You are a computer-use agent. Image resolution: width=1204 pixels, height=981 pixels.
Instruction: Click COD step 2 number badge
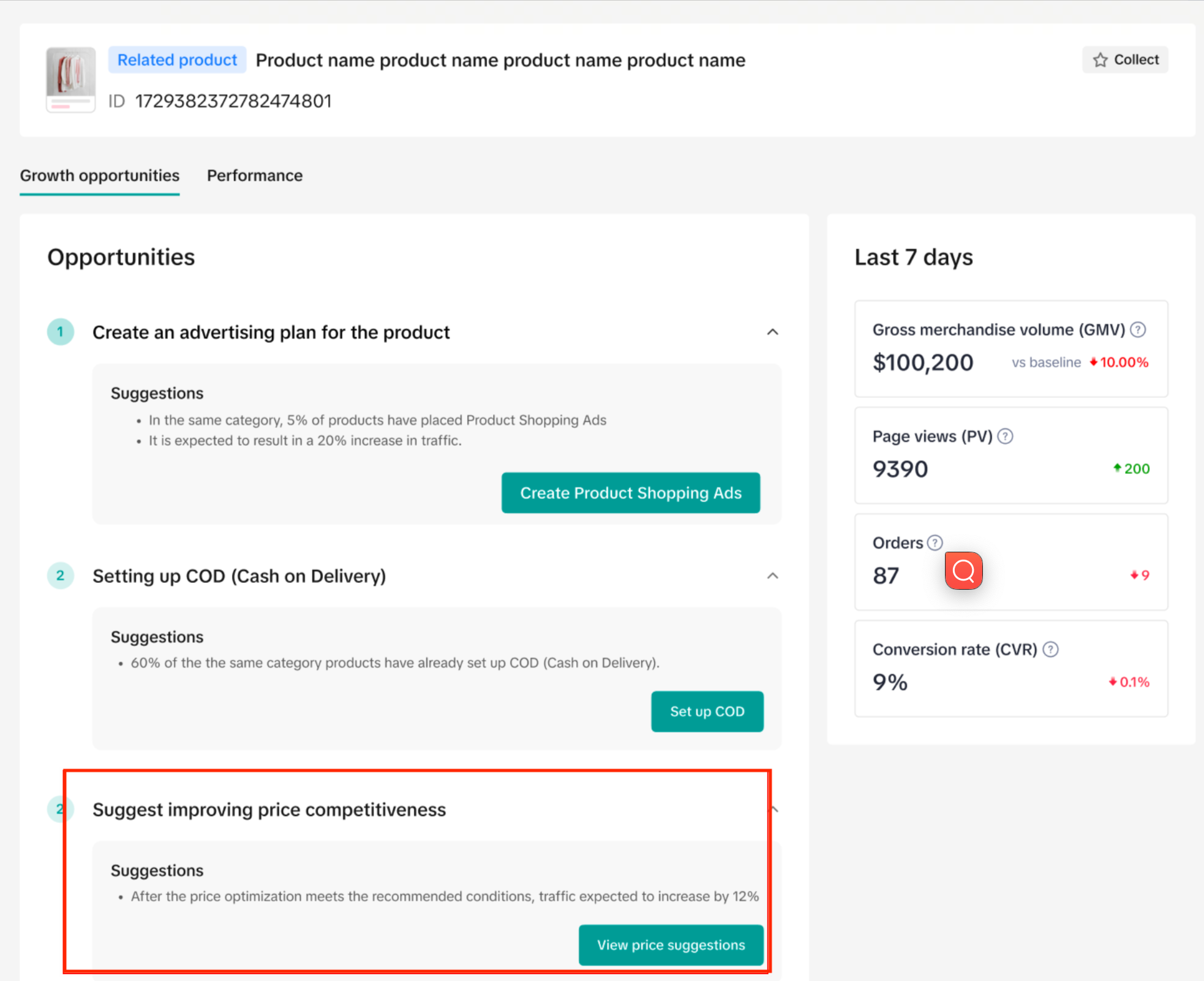click(x=61, y=576)
